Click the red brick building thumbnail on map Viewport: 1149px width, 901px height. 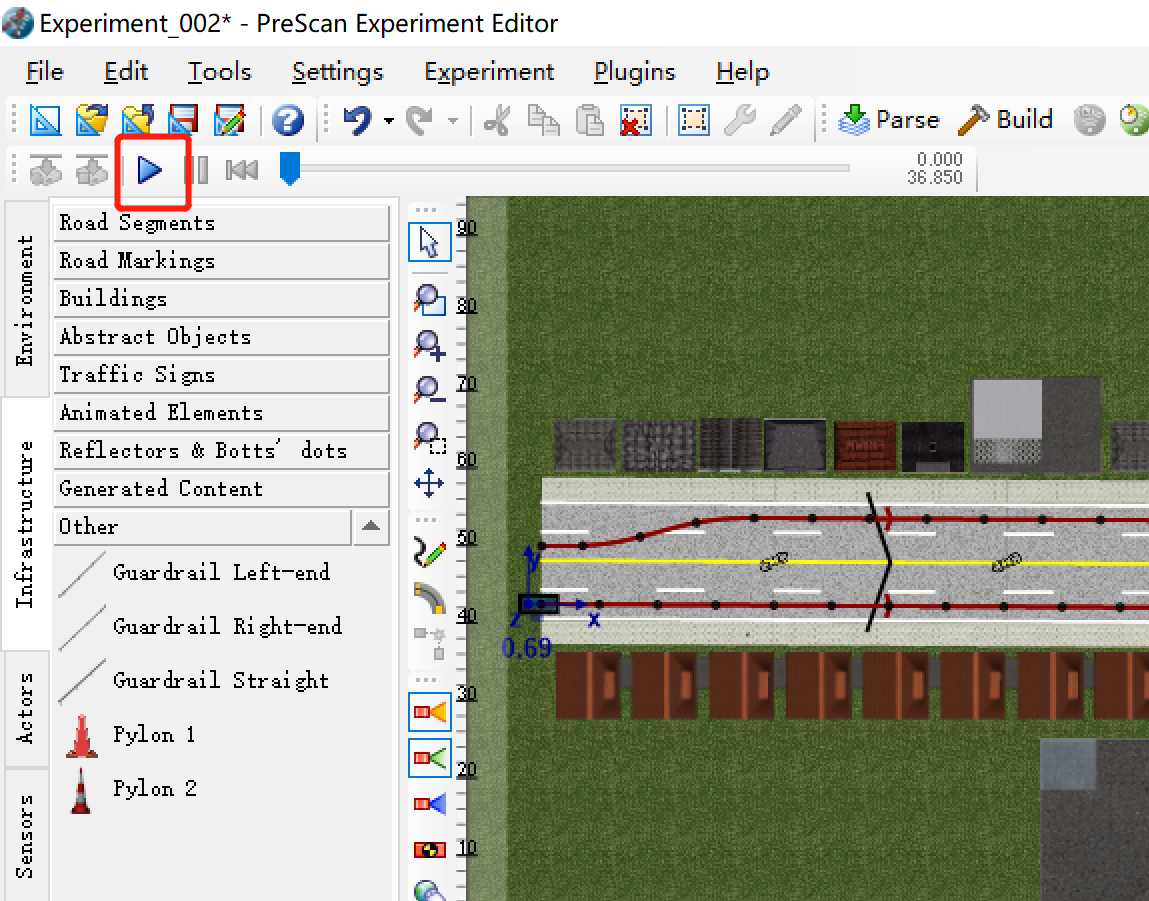tap(865, 446)
